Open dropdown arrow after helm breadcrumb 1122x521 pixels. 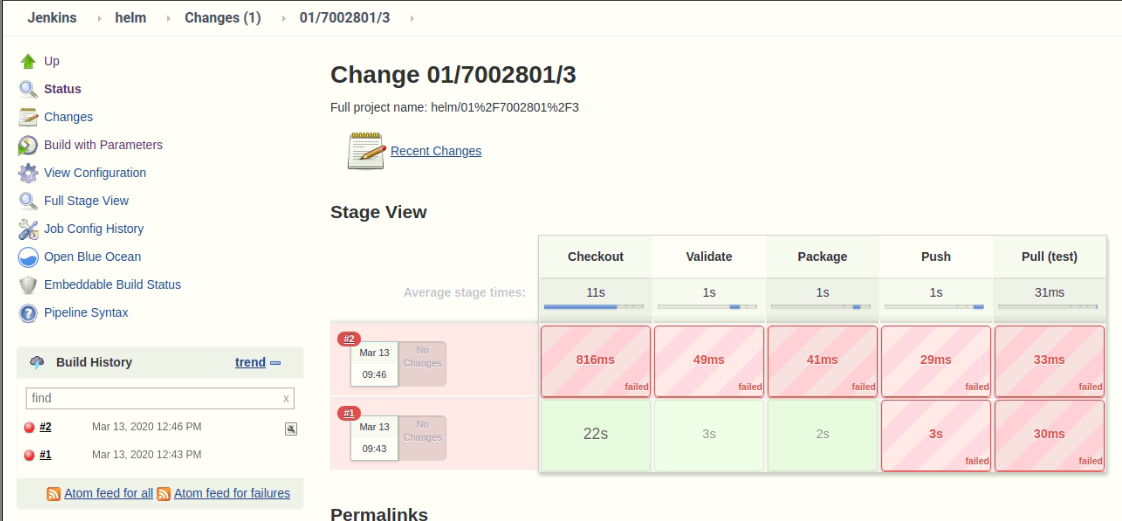point(169,18)
